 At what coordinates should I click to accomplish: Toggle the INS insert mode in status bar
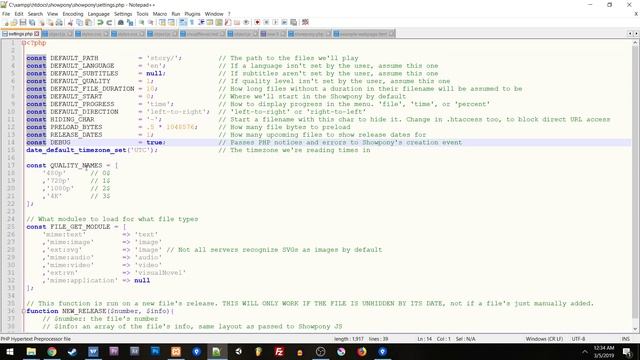click(x=625, y=339)
